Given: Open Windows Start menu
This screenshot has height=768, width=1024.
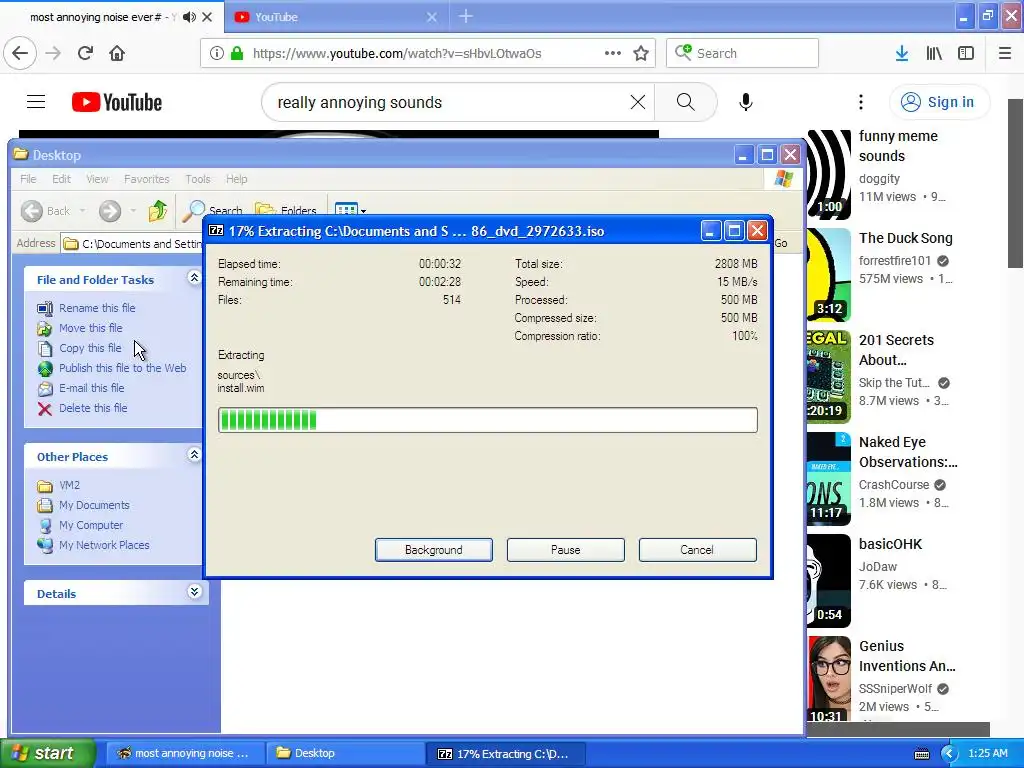Looking at the screenshot, I should click(47, 753).
